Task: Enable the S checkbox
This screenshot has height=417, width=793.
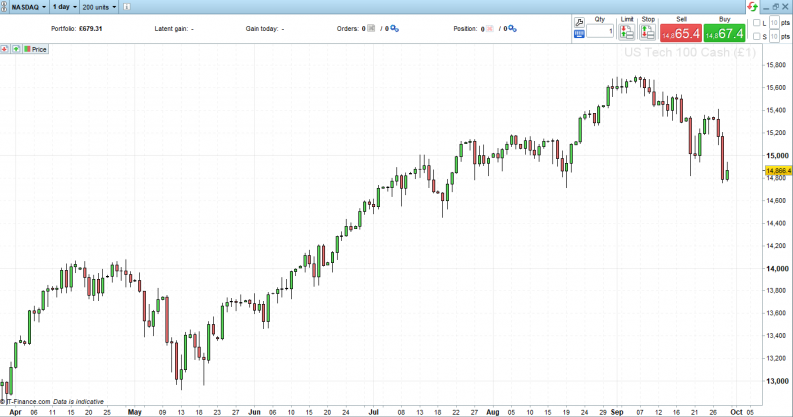Action: [x=757, y=36]
